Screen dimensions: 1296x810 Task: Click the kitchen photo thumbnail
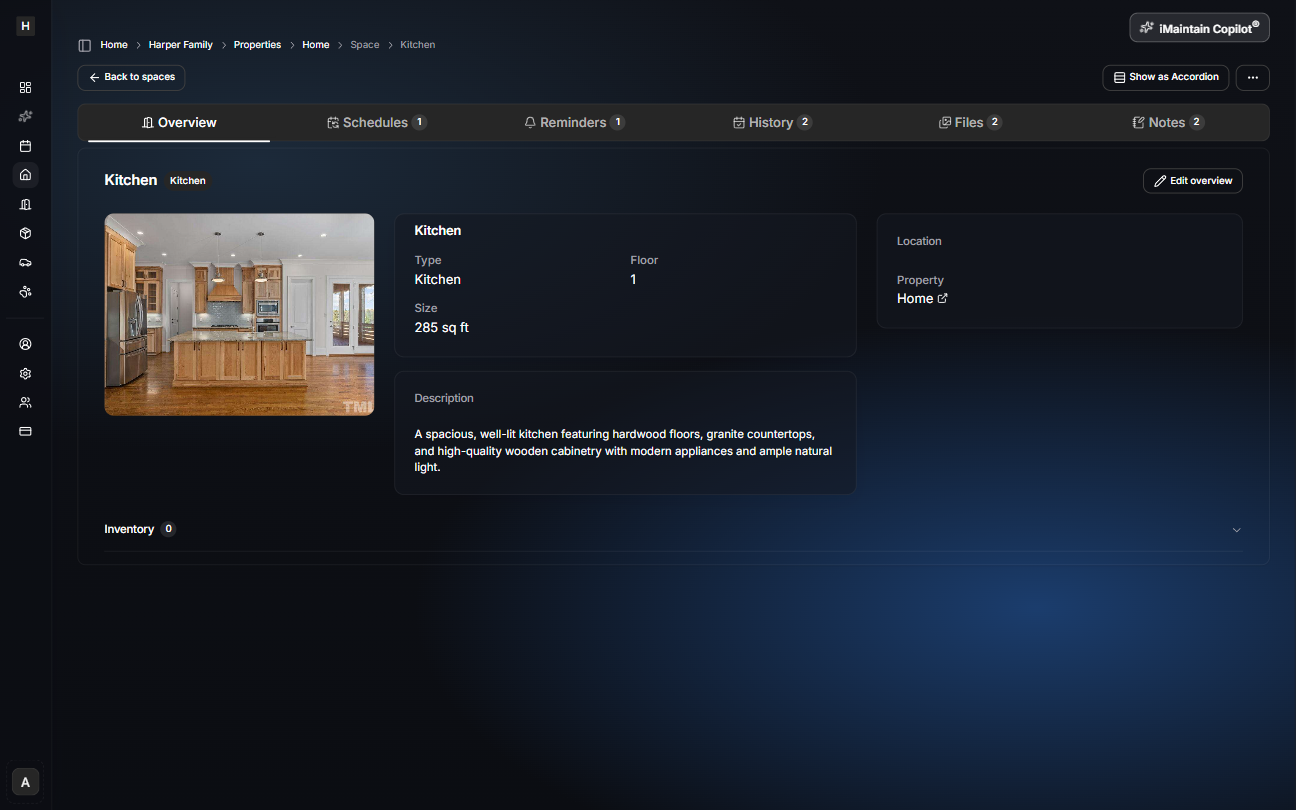pyautogui.click(x=239, y=313)
